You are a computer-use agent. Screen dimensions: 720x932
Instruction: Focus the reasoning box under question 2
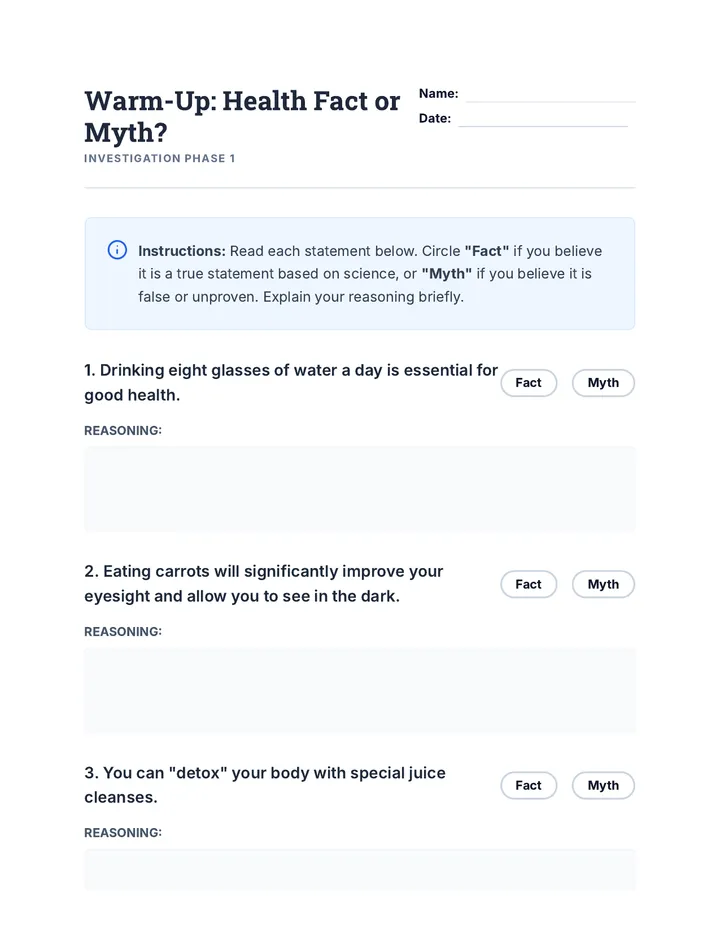point(360,690)
